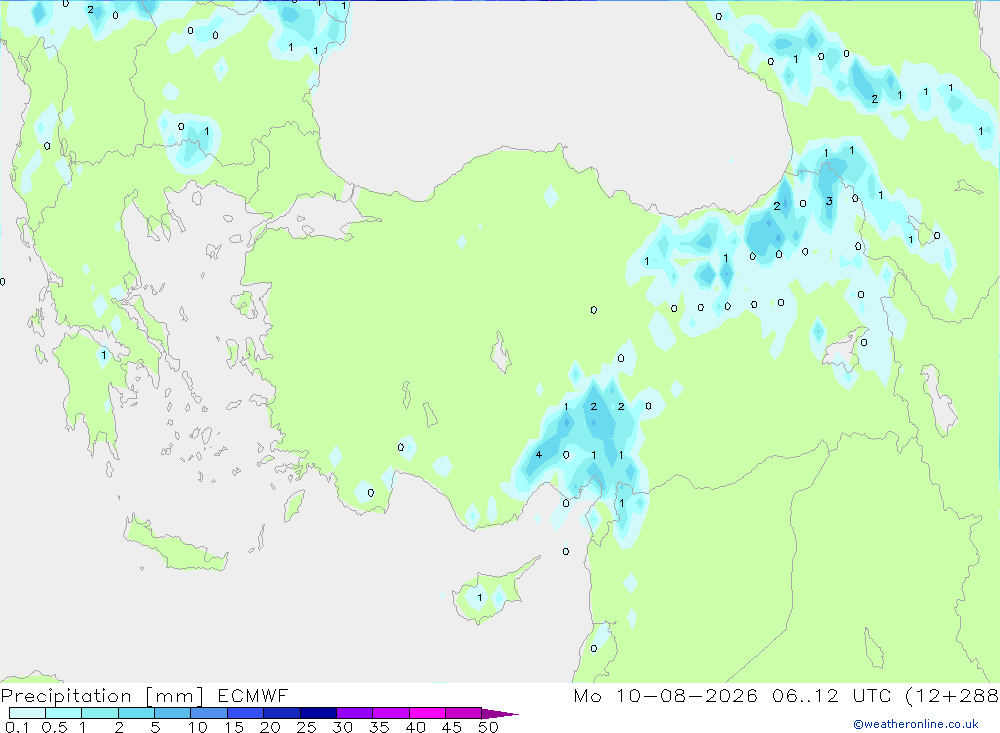Click the legend label "45"

[x=452, y=727]
